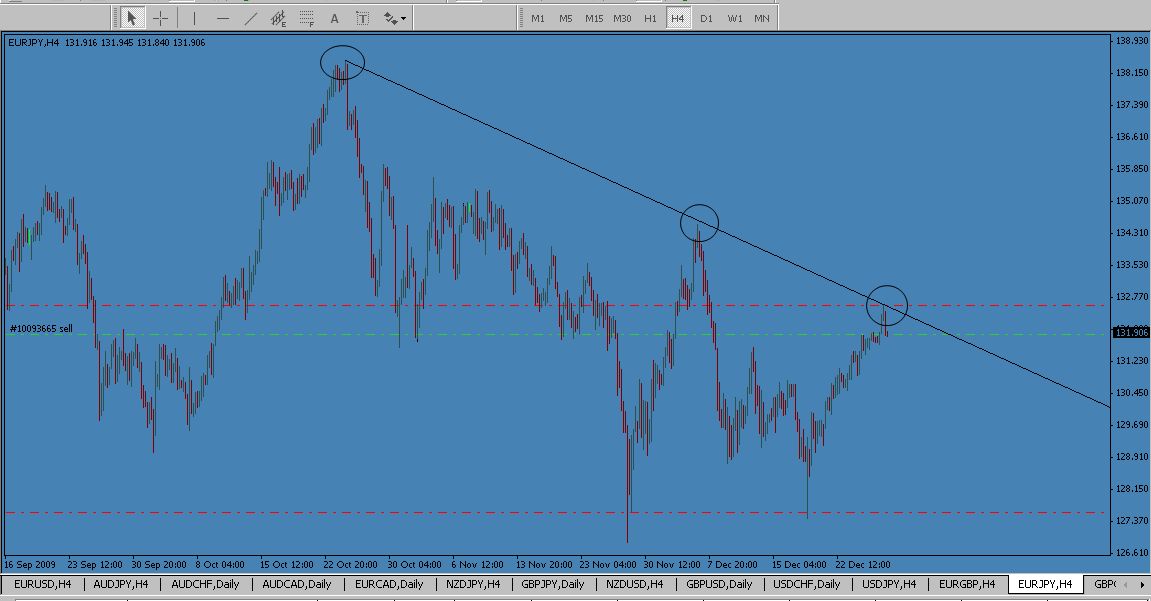Activate the crosshair tool
This screenshot has height=601, width=1151.
point(160,18)
